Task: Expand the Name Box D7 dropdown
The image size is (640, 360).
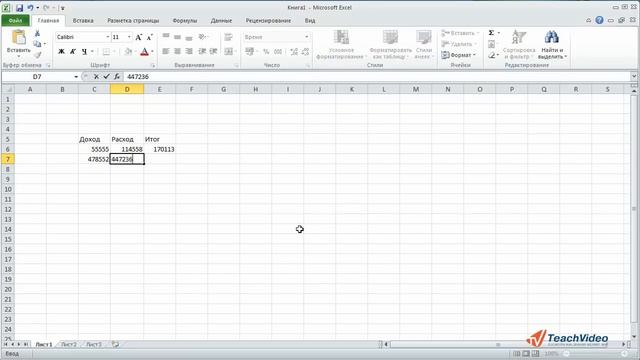Action: pos(76,77)
